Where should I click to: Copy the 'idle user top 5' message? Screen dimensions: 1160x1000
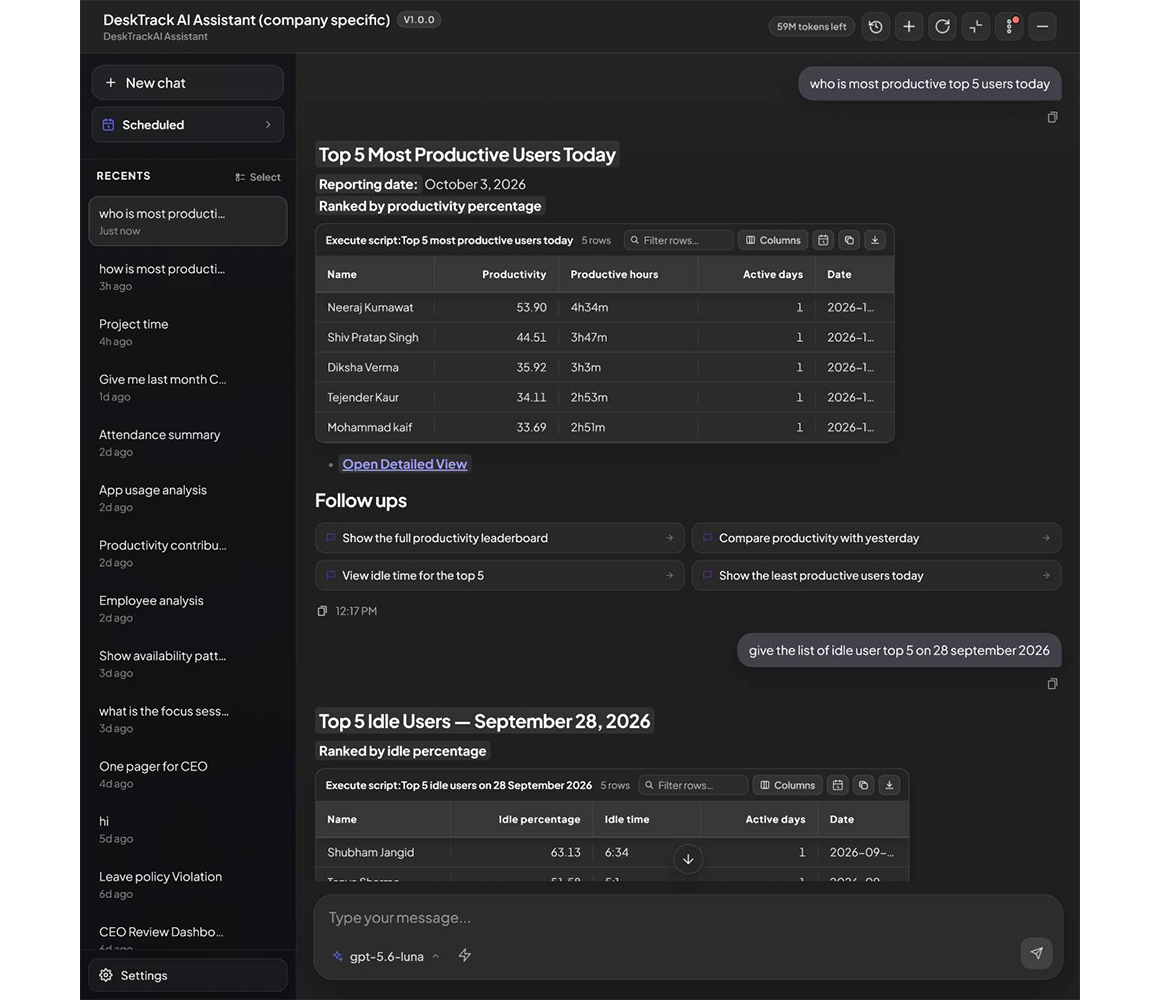1052,684
